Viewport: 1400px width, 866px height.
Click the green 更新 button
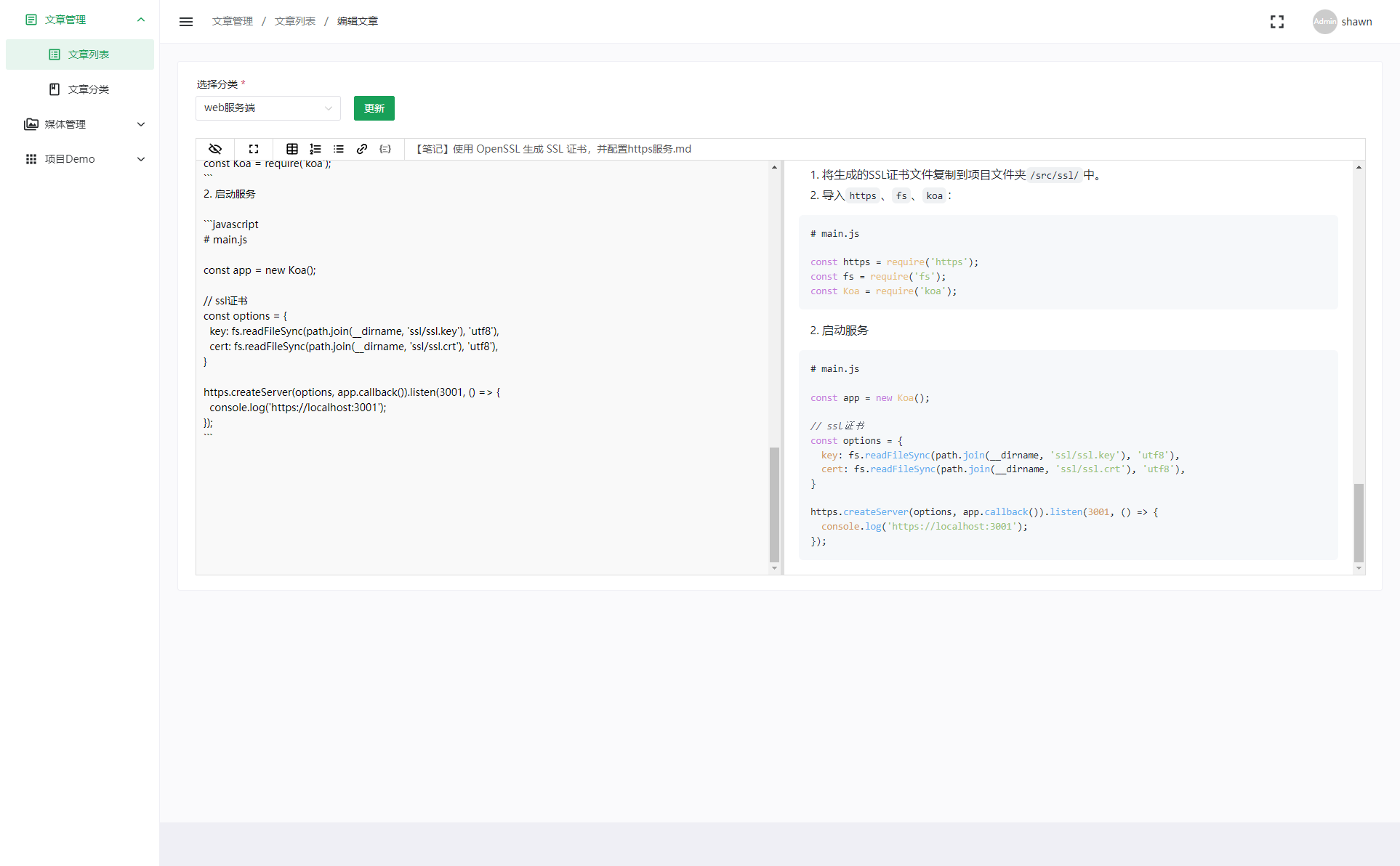tap(374, 108)
